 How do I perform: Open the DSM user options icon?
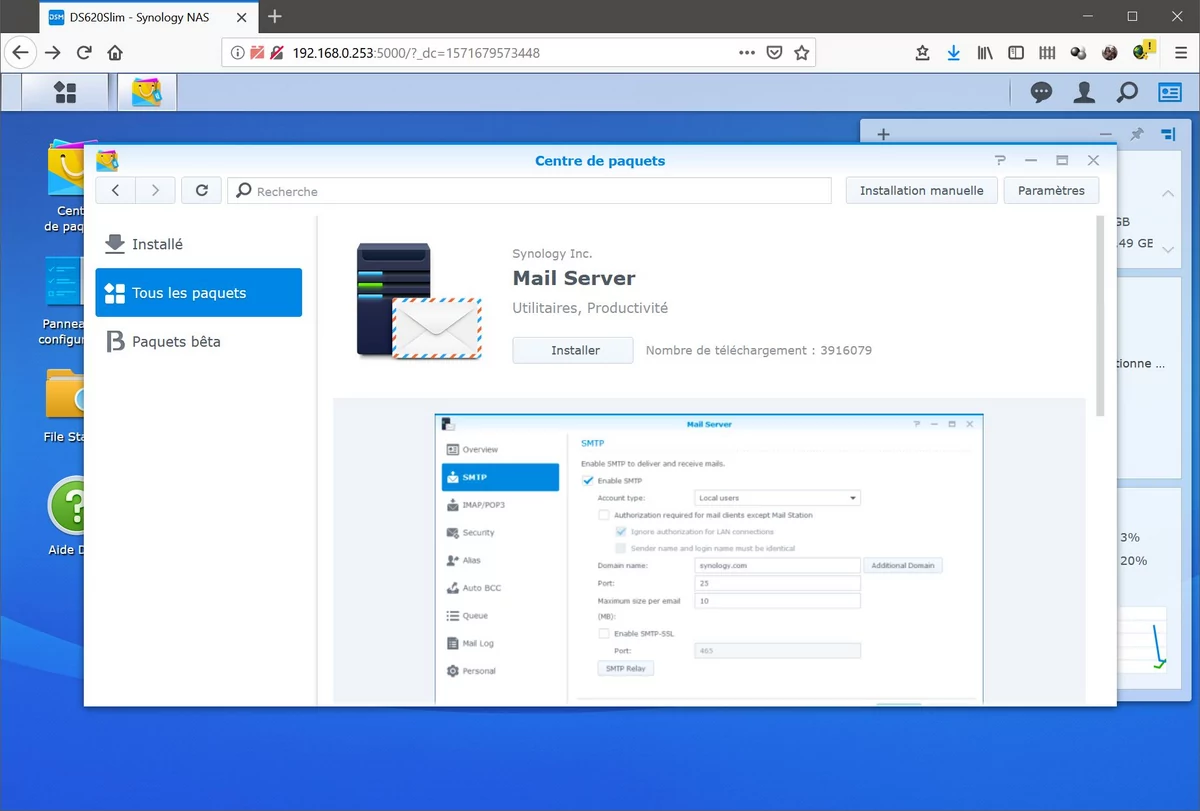click(1084, 93)
